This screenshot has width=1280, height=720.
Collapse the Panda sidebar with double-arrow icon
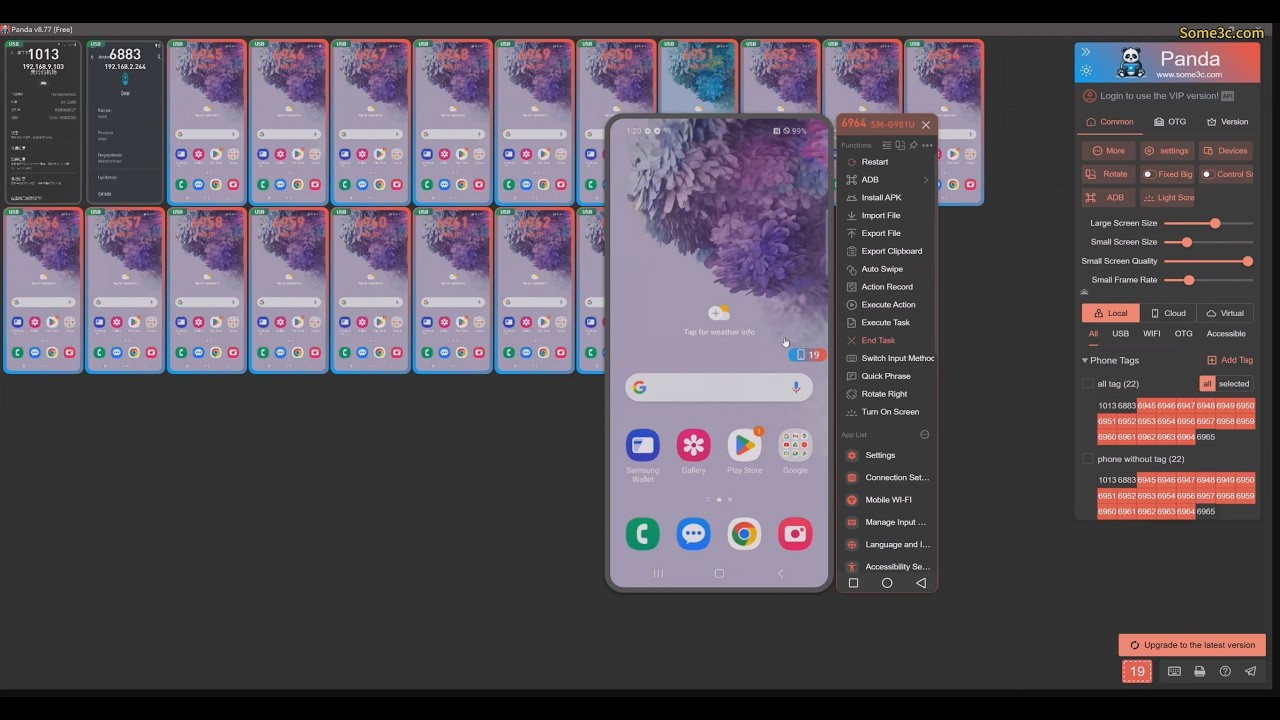pos(1086,52)
